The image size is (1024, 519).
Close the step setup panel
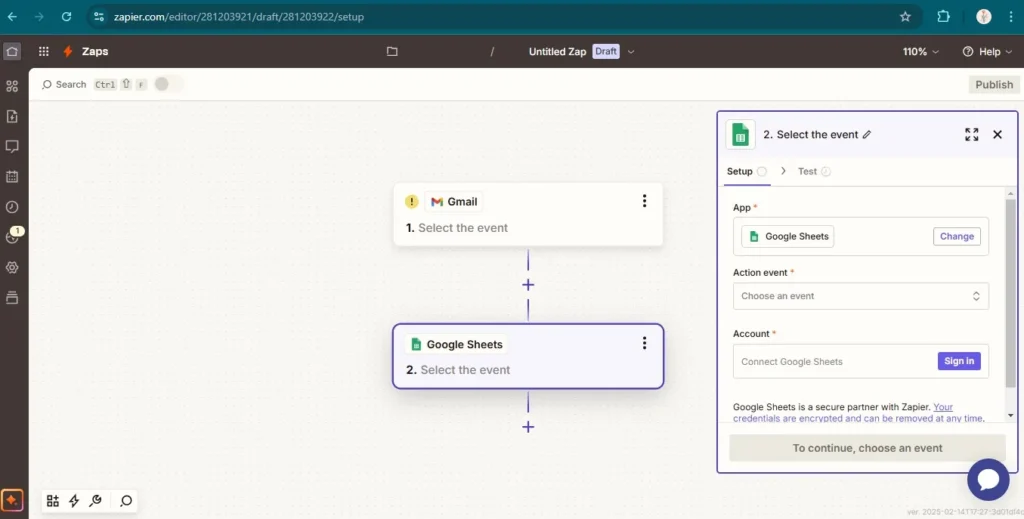(x=997, y=134)
